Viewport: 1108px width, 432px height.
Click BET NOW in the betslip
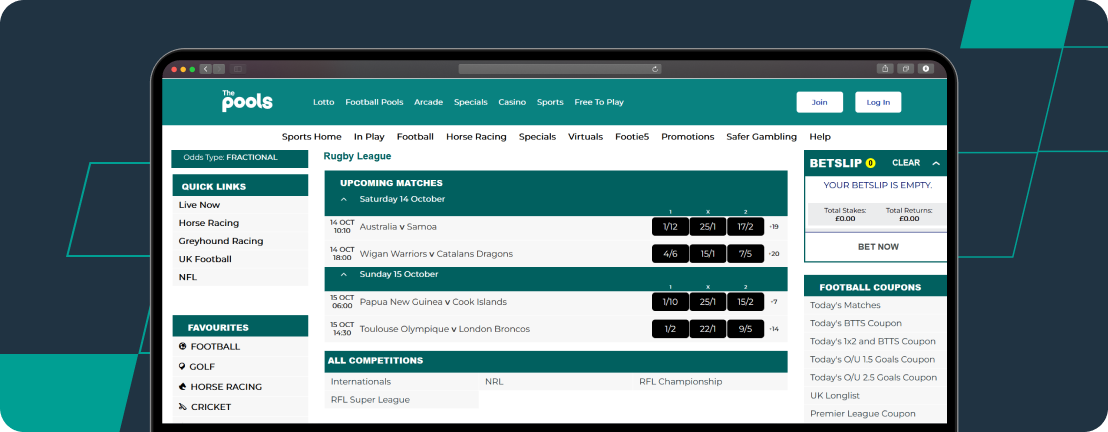(878, 247)
